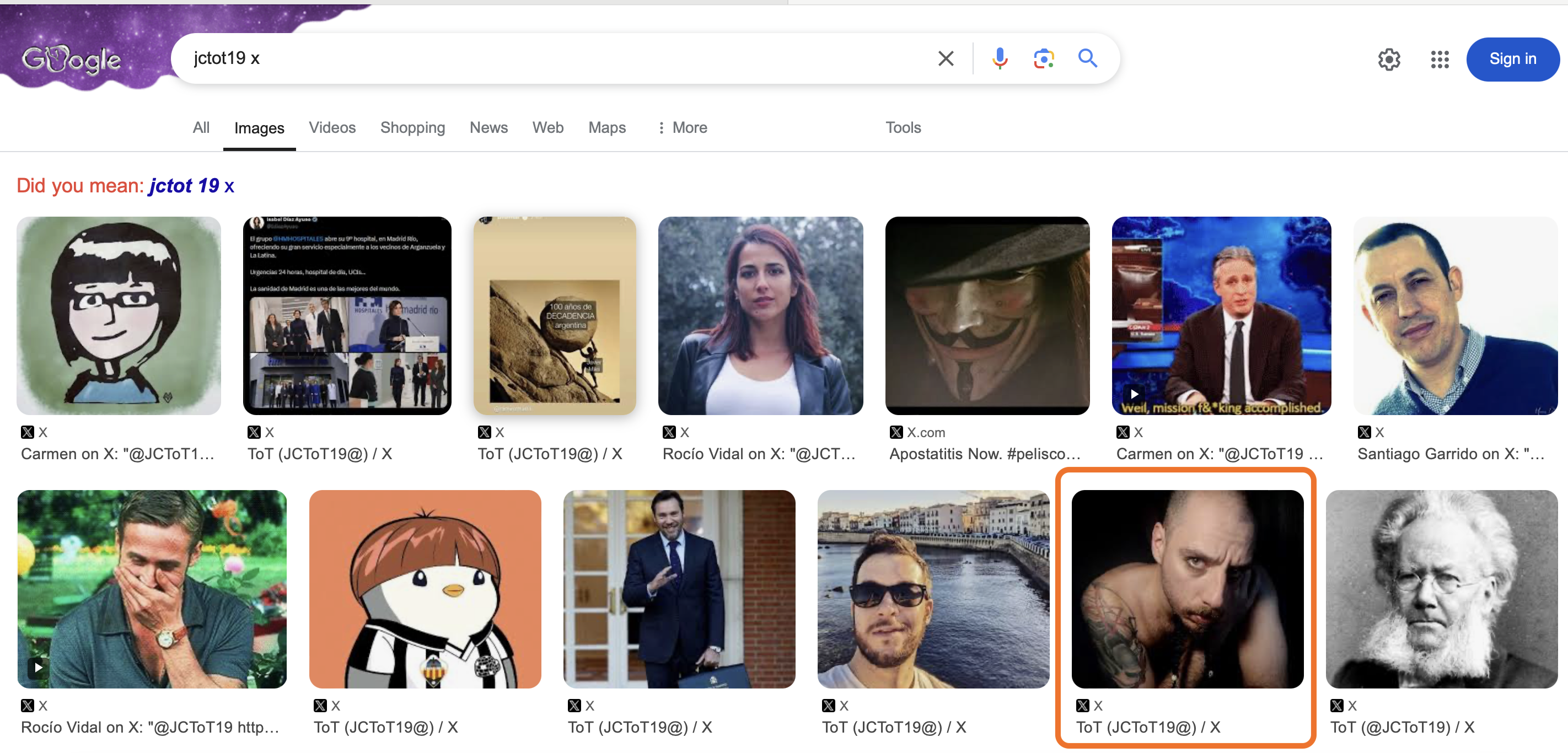Open the 'Carmen on X: "@JCToT1…' result link
The image size is (1568, 753).
point(117,454)
